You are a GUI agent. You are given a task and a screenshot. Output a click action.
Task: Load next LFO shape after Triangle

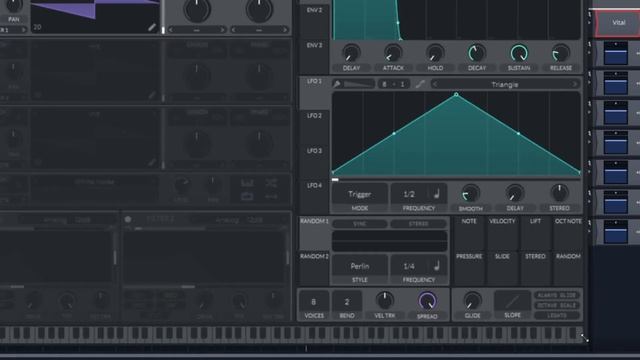[575, 84]
